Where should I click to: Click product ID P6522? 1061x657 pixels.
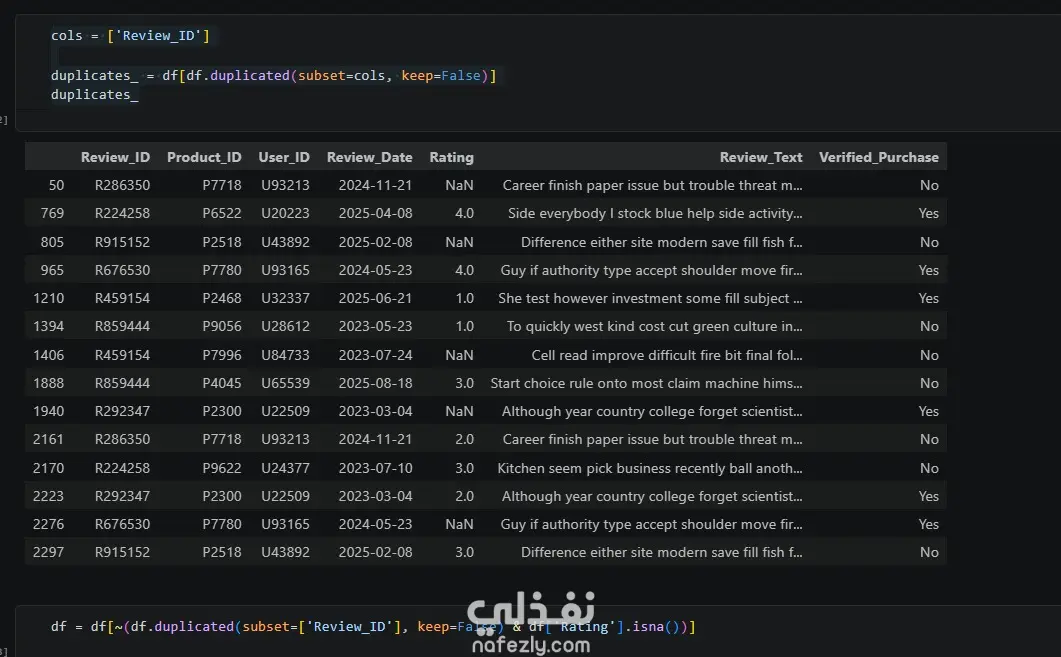click(222, 213)
